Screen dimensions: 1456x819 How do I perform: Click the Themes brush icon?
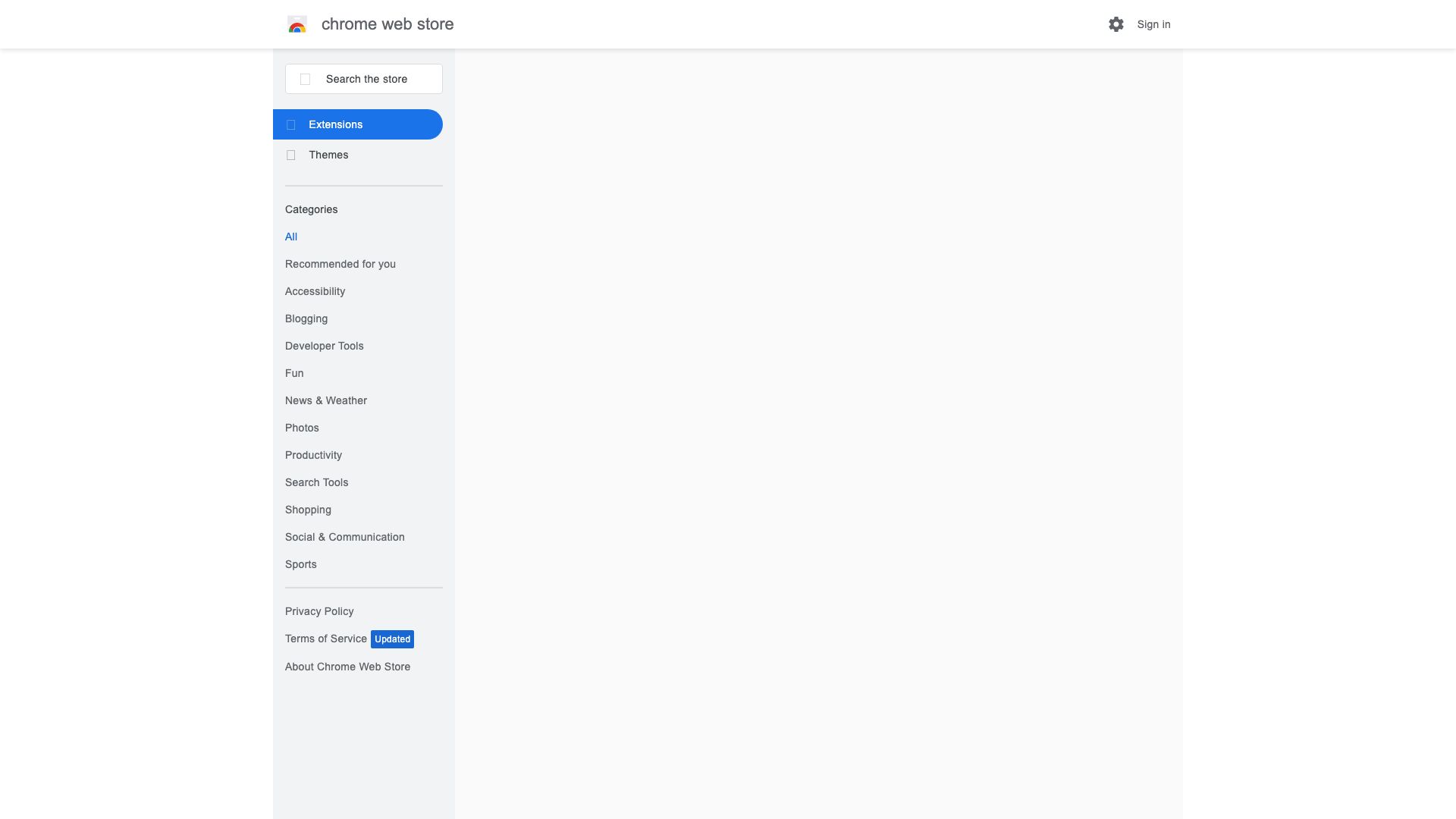(290, 155)
